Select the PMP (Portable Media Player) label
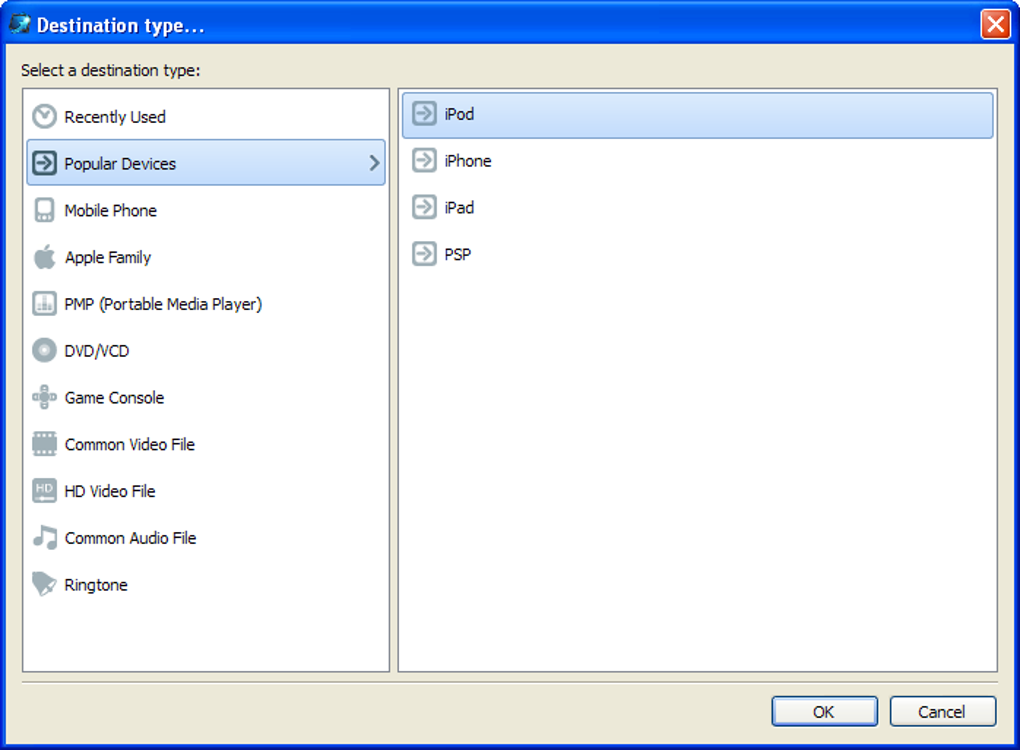Screen dimensions: 1020x750 click(163, 304)
